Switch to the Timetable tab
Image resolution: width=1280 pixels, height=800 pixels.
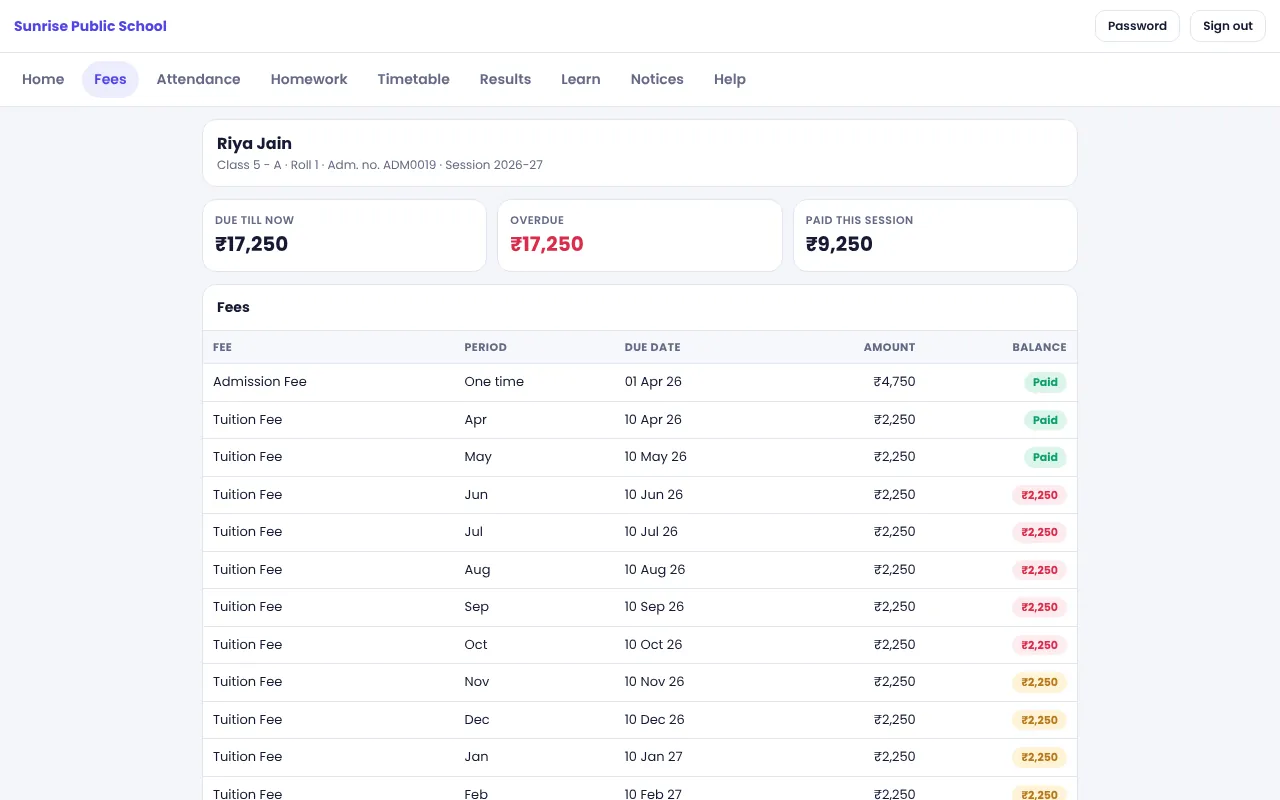[413, 79]
